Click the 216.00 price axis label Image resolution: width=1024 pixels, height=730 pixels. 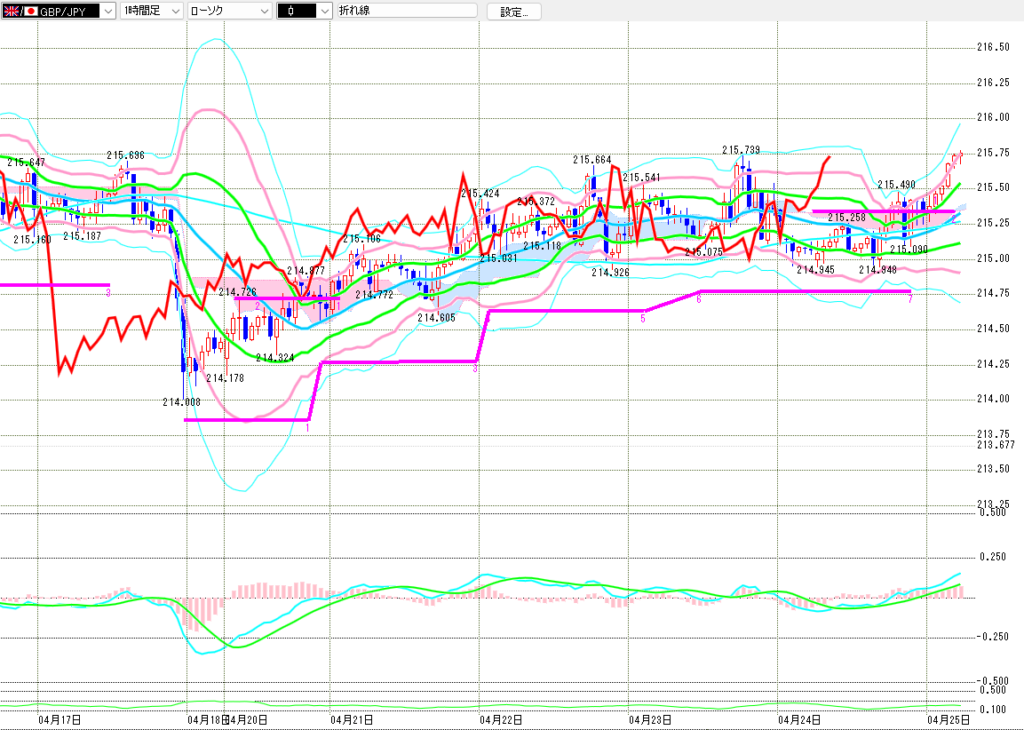[991, 117]
